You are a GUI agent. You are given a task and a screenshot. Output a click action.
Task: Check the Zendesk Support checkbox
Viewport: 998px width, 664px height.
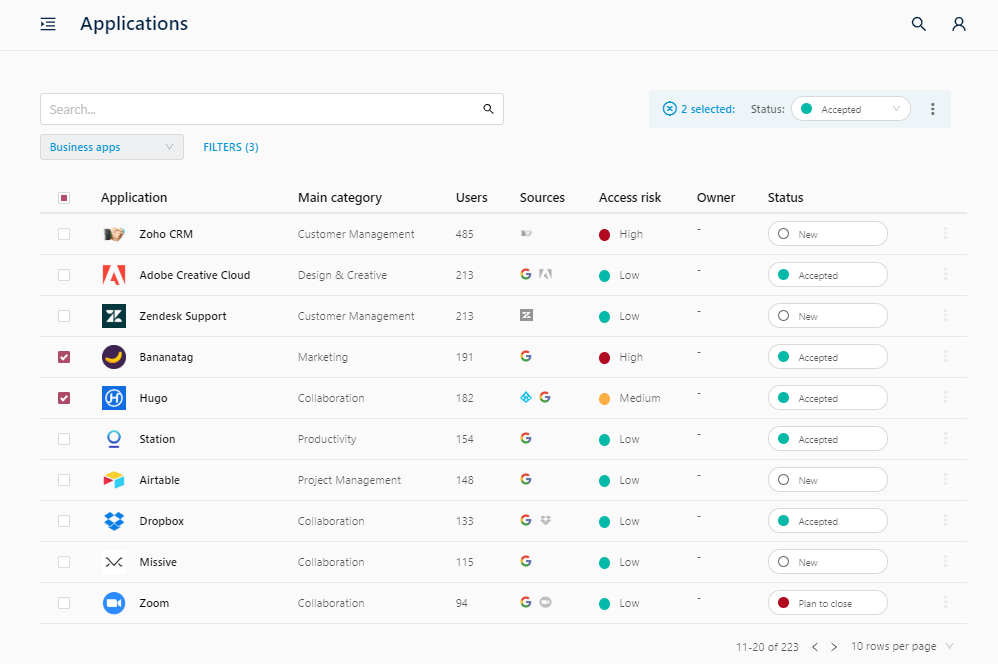64,316
